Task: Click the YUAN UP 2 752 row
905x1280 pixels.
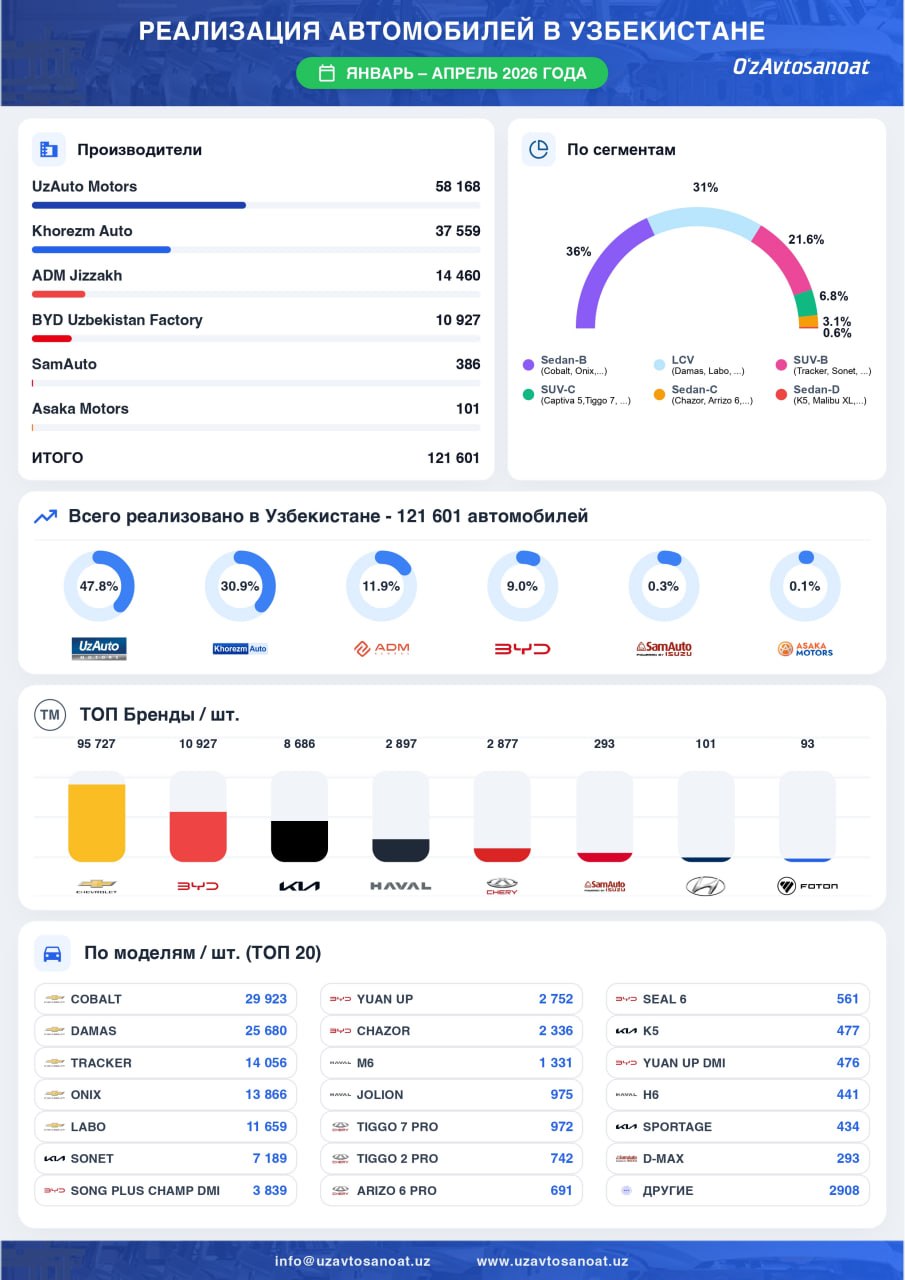Action: (452, 999)
